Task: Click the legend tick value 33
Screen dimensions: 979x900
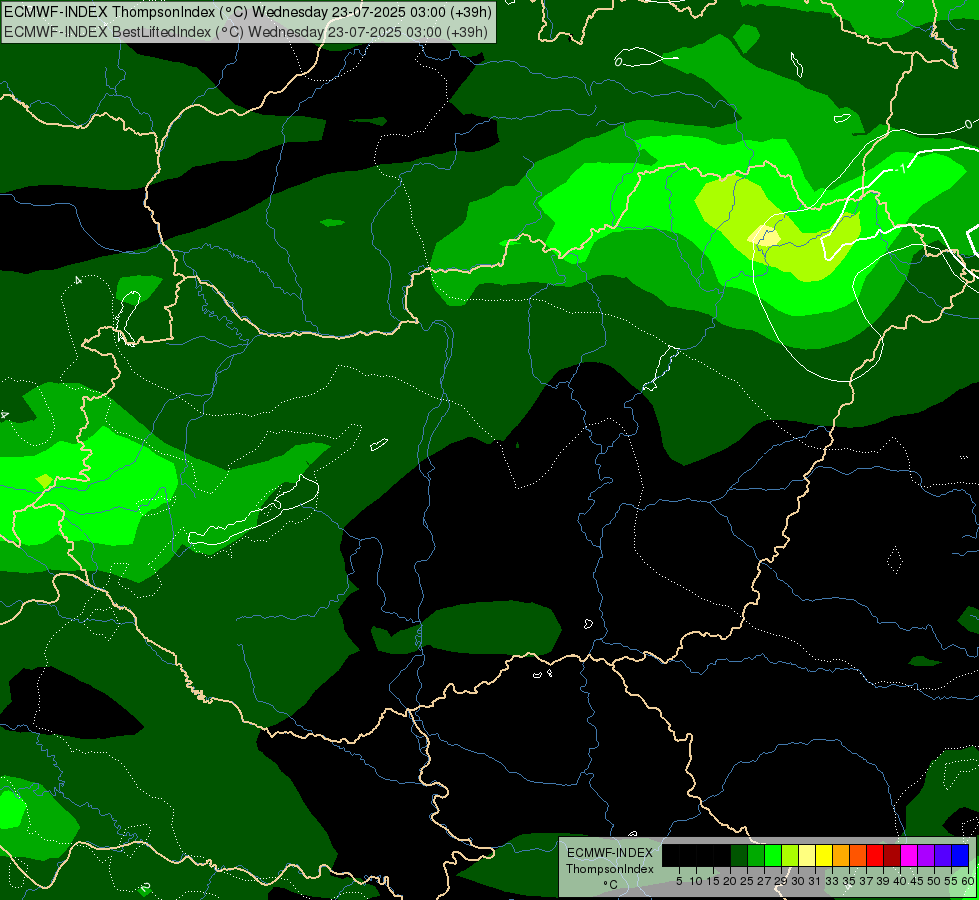Action: coord(833,881)
